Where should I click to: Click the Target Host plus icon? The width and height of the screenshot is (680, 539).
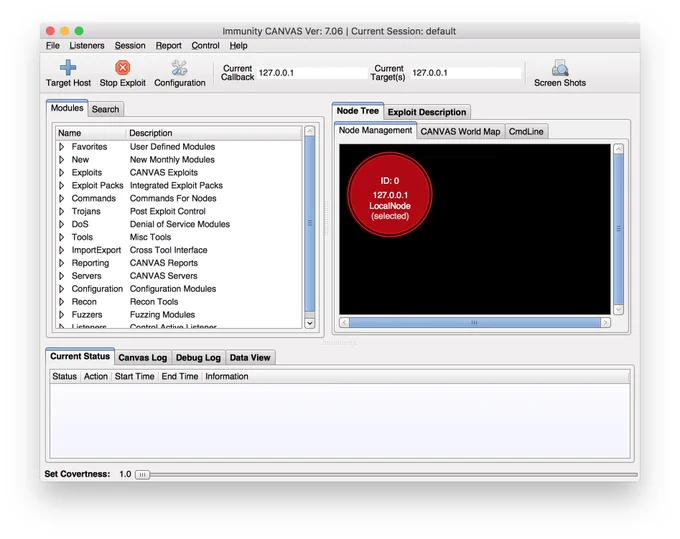click(68, 68)
